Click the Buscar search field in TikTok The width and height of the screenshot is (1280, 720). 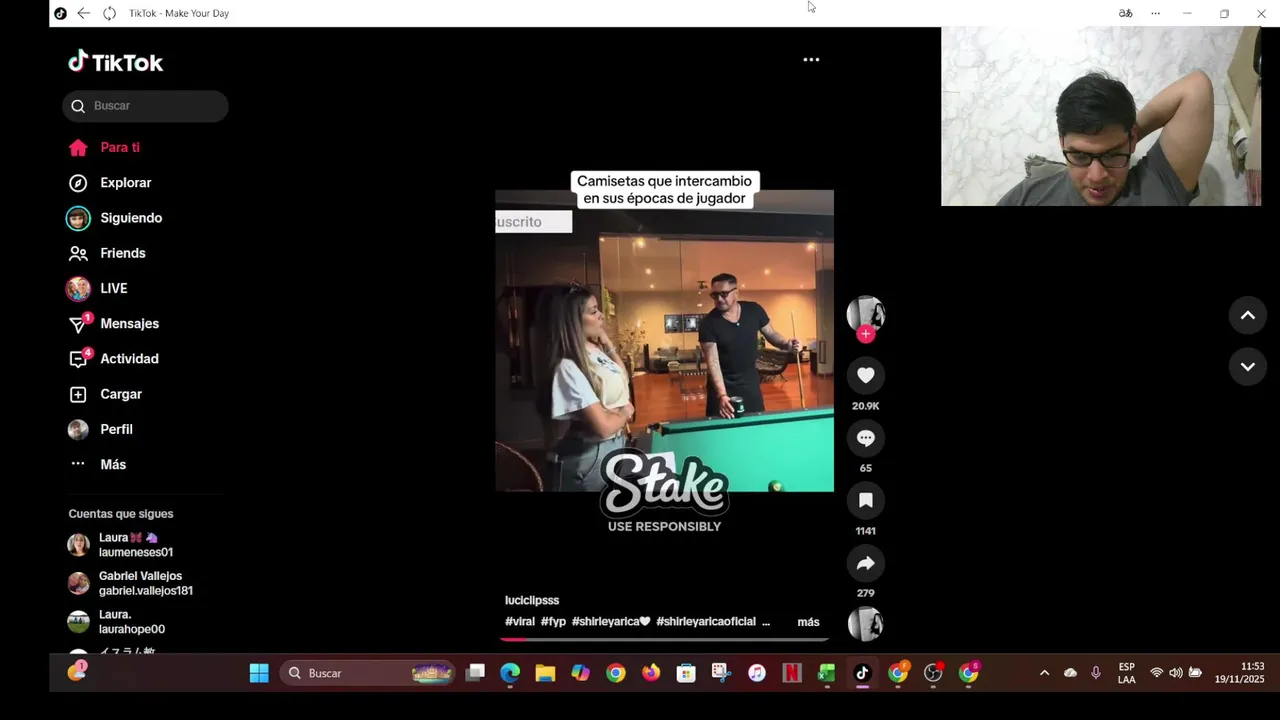pyautogui.click(x=145, y=106)
